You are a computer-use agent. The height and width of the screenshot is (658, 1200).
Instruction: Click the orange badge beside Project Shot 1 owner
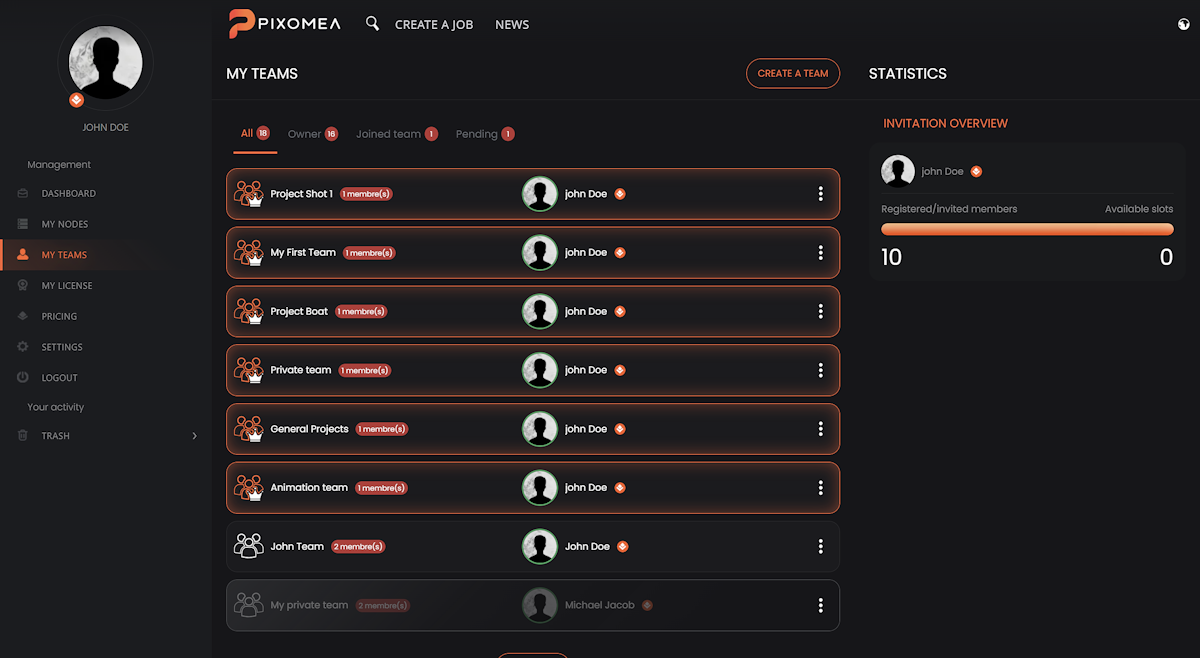(620, 194)
